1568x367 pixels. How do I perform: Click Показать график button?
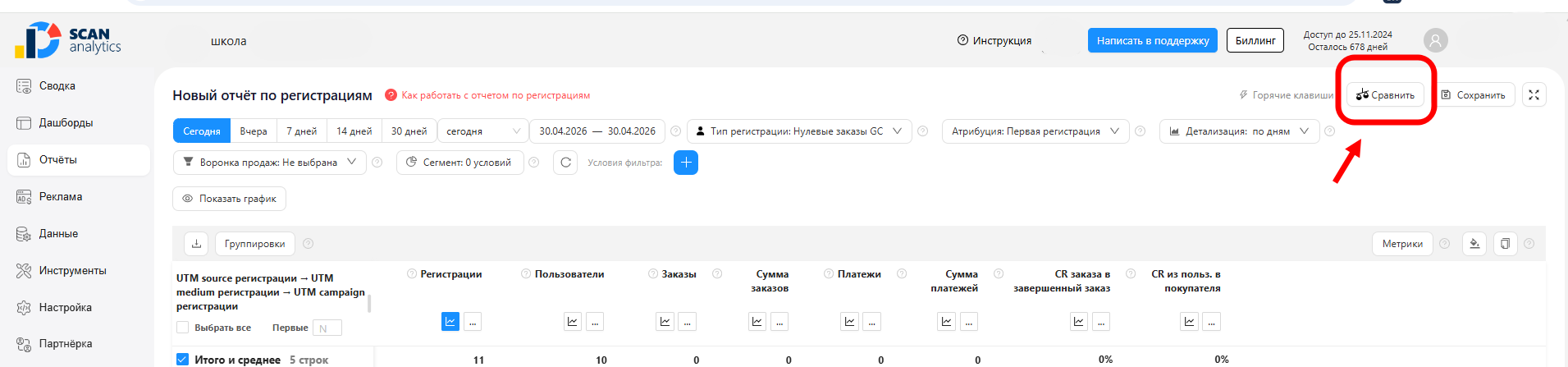[229, 199]
